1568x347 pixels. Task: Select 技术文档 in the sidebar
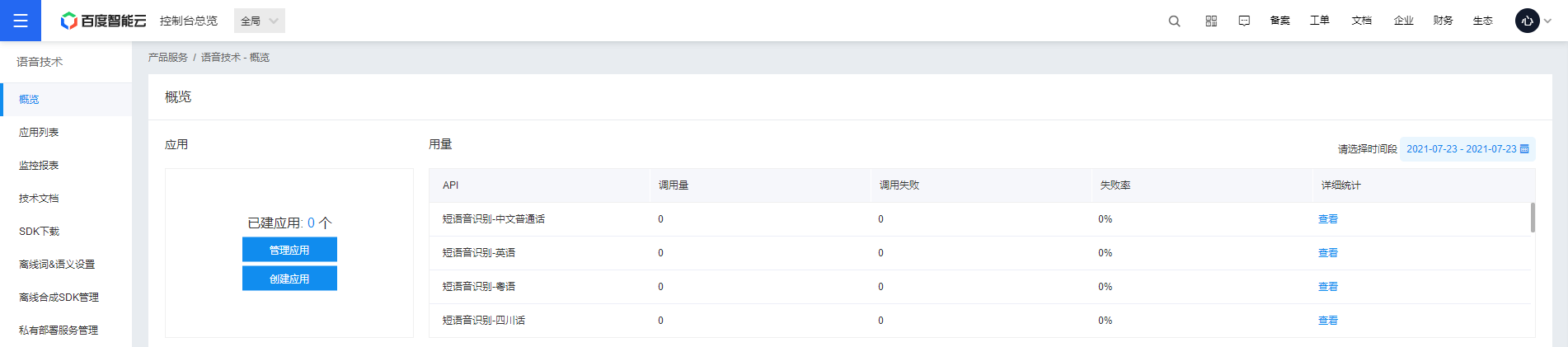coord(66,198)
